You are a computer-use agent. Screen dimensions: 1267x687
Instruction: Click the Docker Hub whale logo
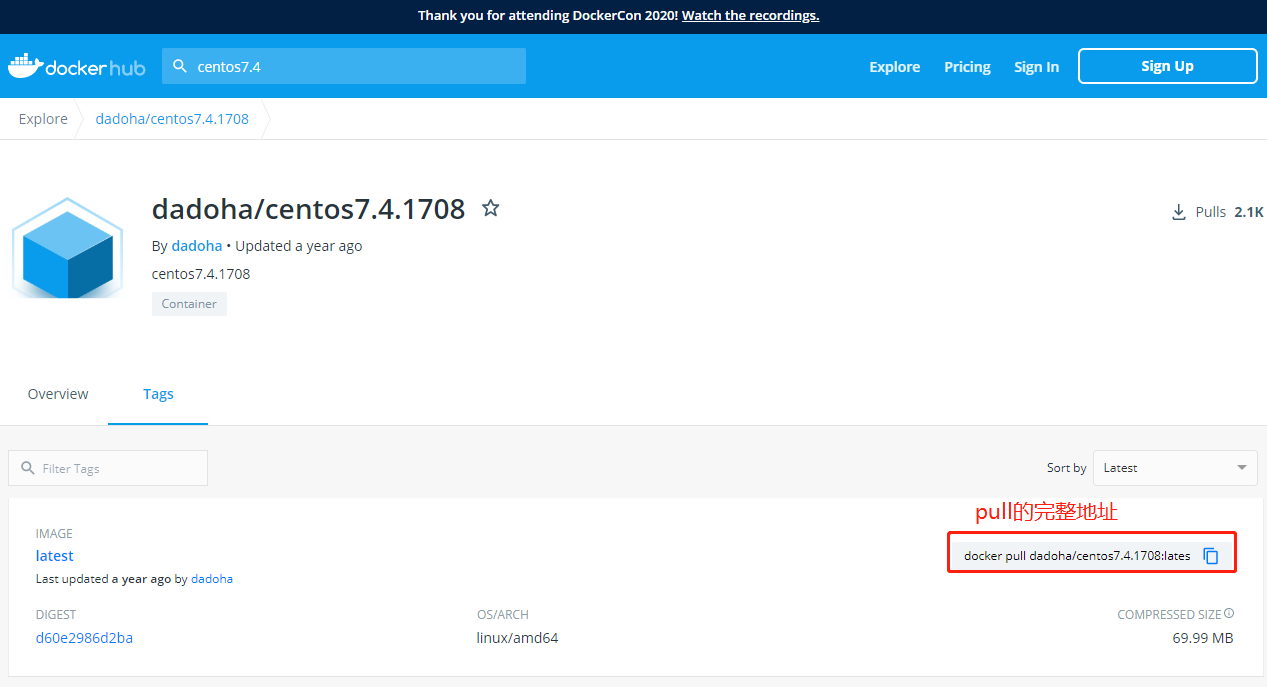[x=77, y=66]
